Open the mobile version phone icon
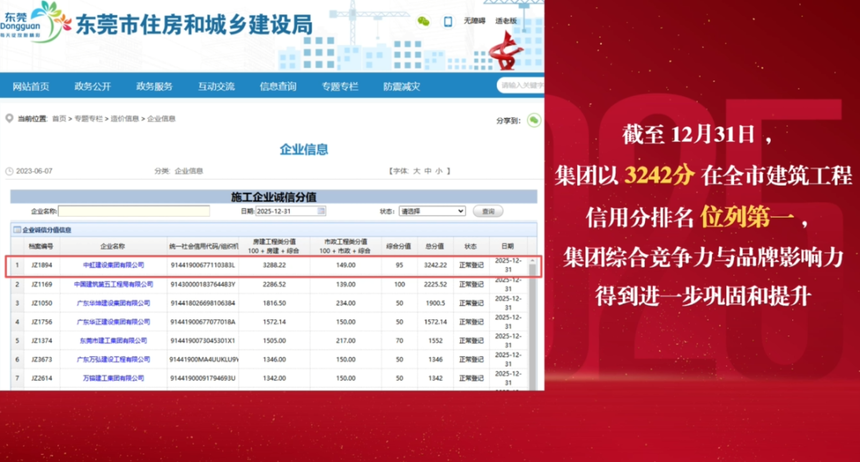The height and width of the screenshot is (462, 860). tap(448, 21)
